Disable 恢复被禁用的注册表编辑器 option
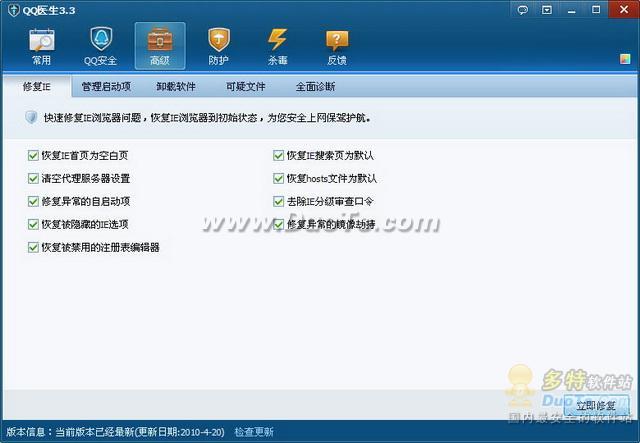This screenshot has height=443, width=640. pos(34,247)
